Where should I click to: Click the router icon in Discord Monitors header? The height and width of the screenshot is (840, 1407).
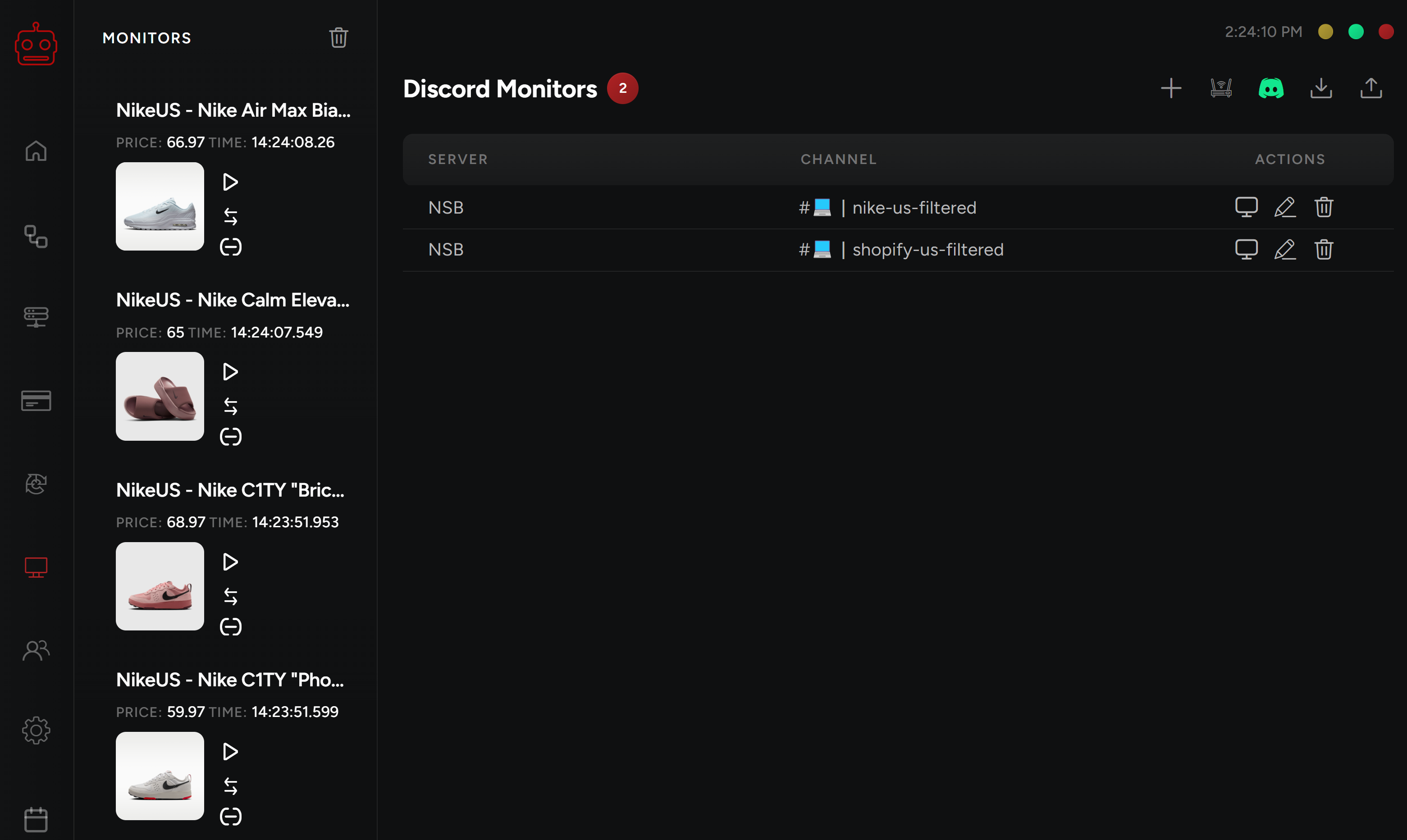(1221, 88)
